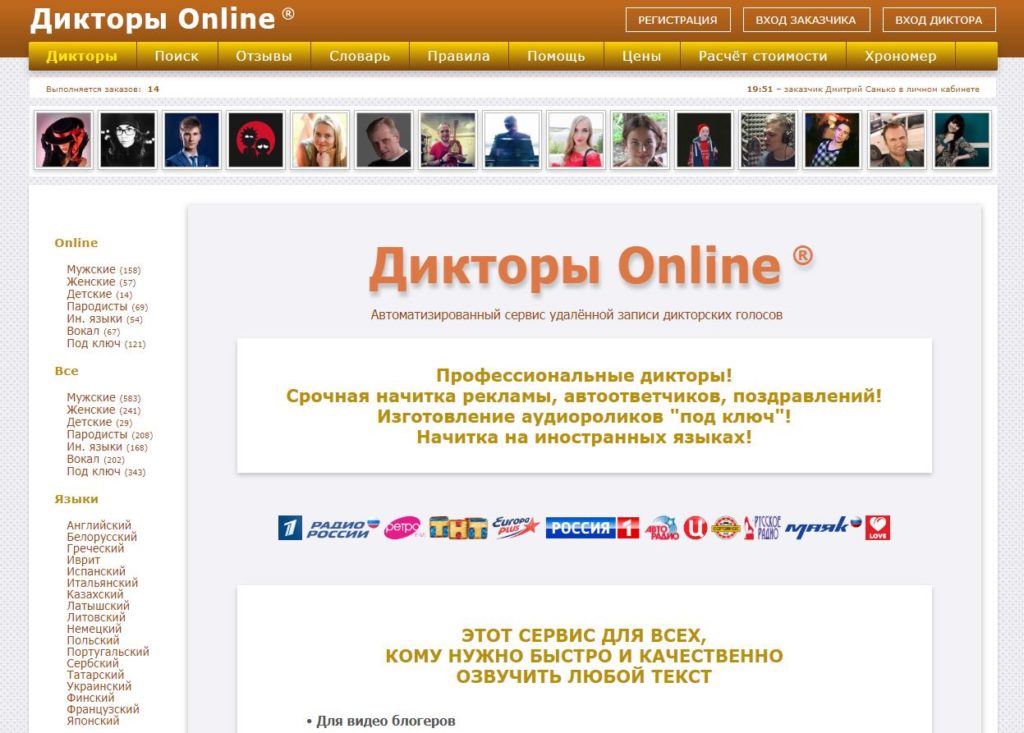
Task: Select Португальский language link
Action: click(x=108, y=652)
